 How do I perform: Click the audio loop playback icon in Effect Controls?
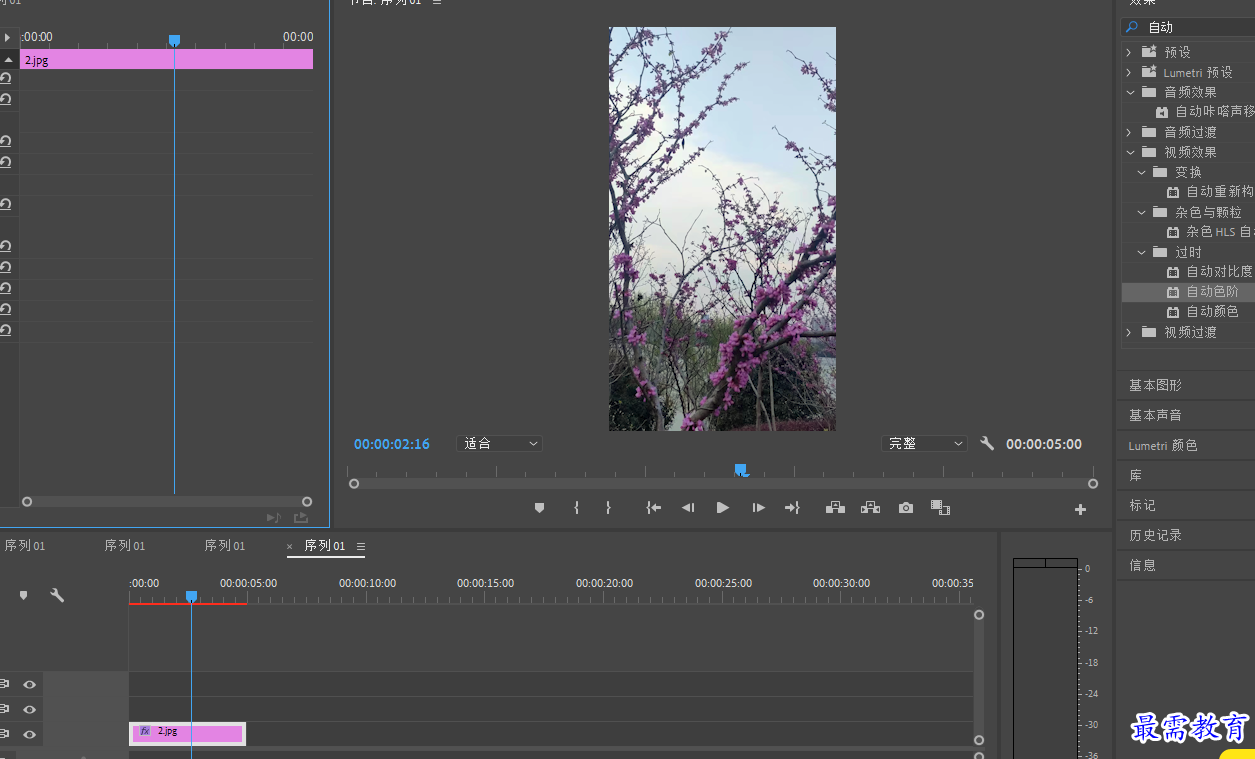274,517
